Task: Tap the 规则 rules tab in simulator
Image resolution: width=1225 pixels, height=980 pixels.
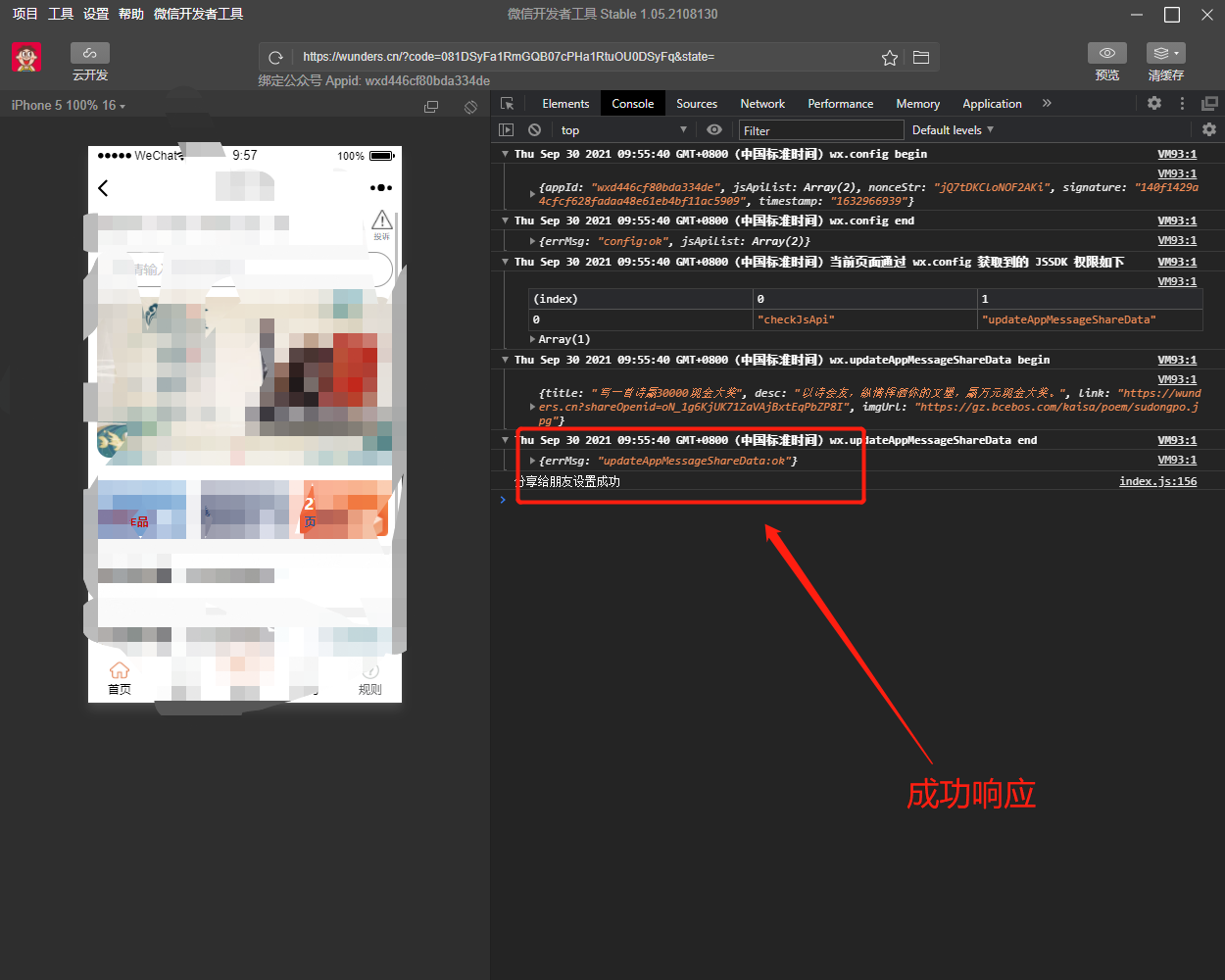Action: (370, 678)
